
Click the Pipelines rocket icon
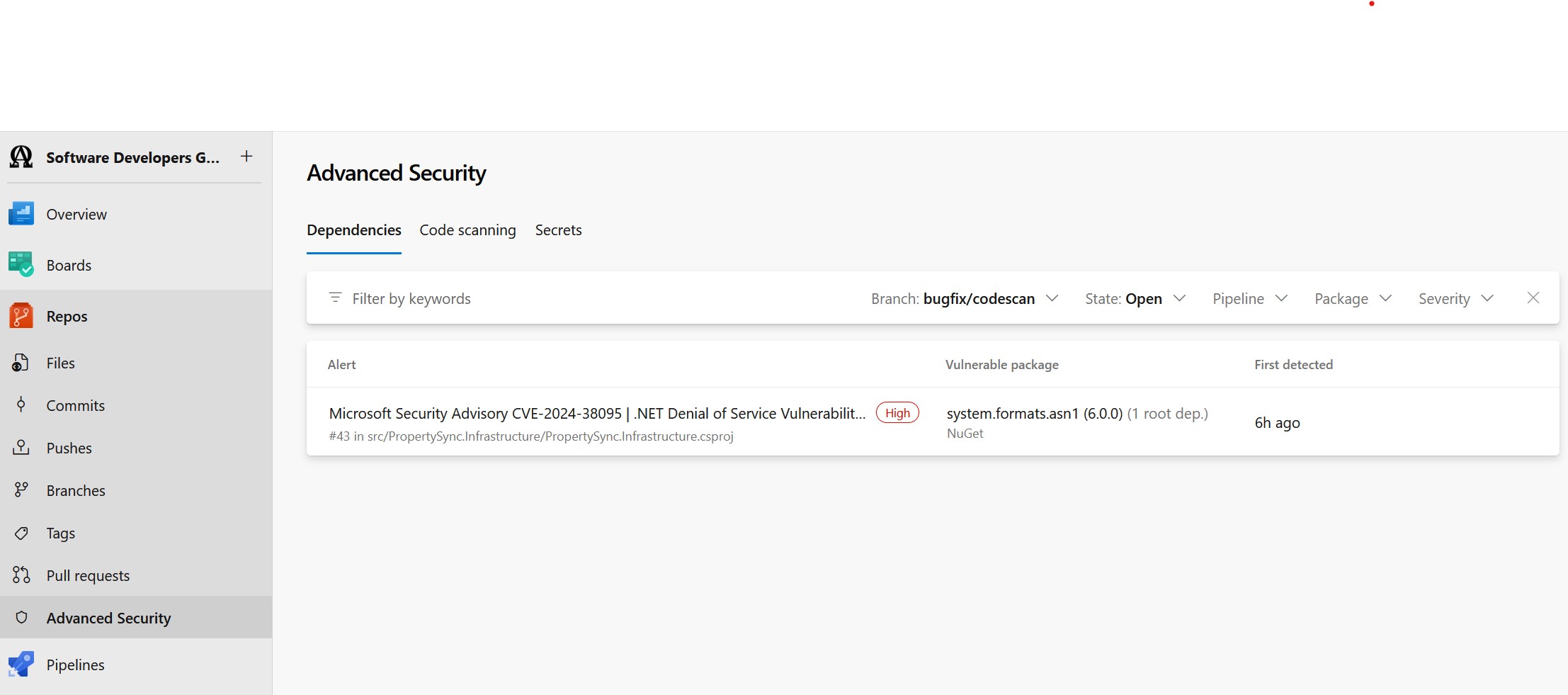tap(21, 665)
